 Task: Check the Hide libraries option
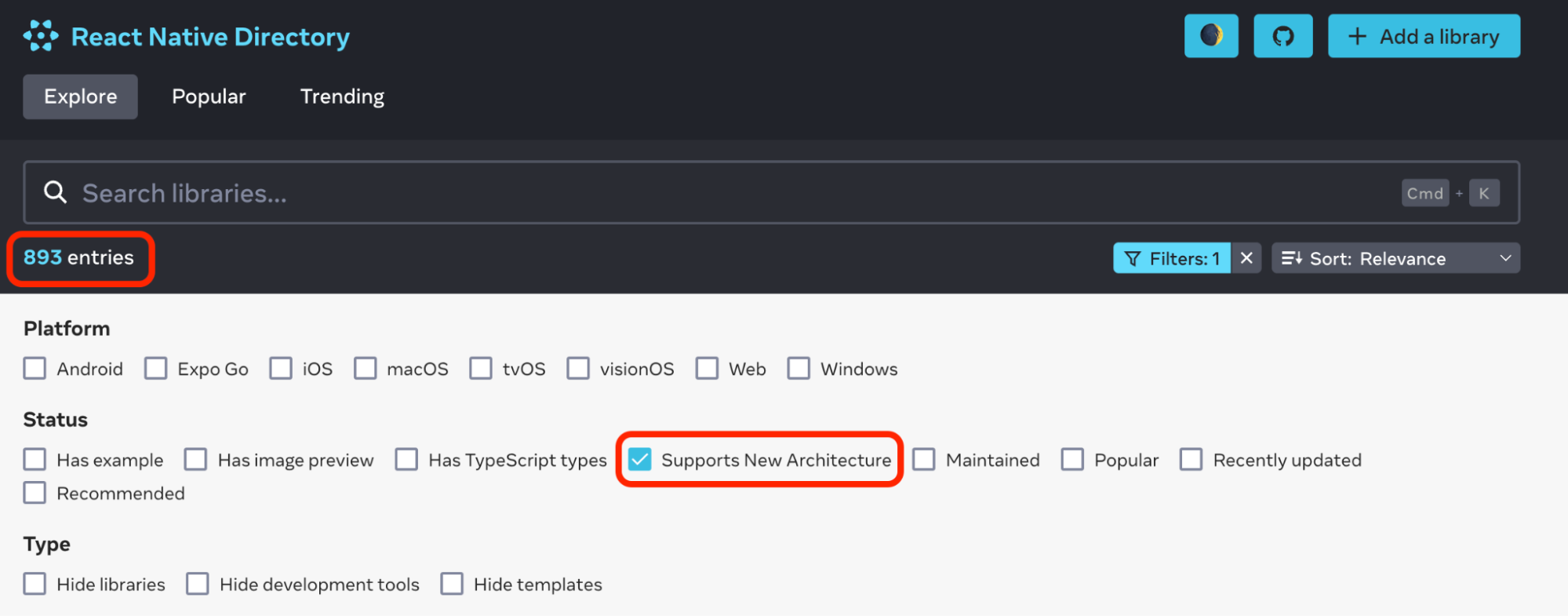tap(35, 584)
